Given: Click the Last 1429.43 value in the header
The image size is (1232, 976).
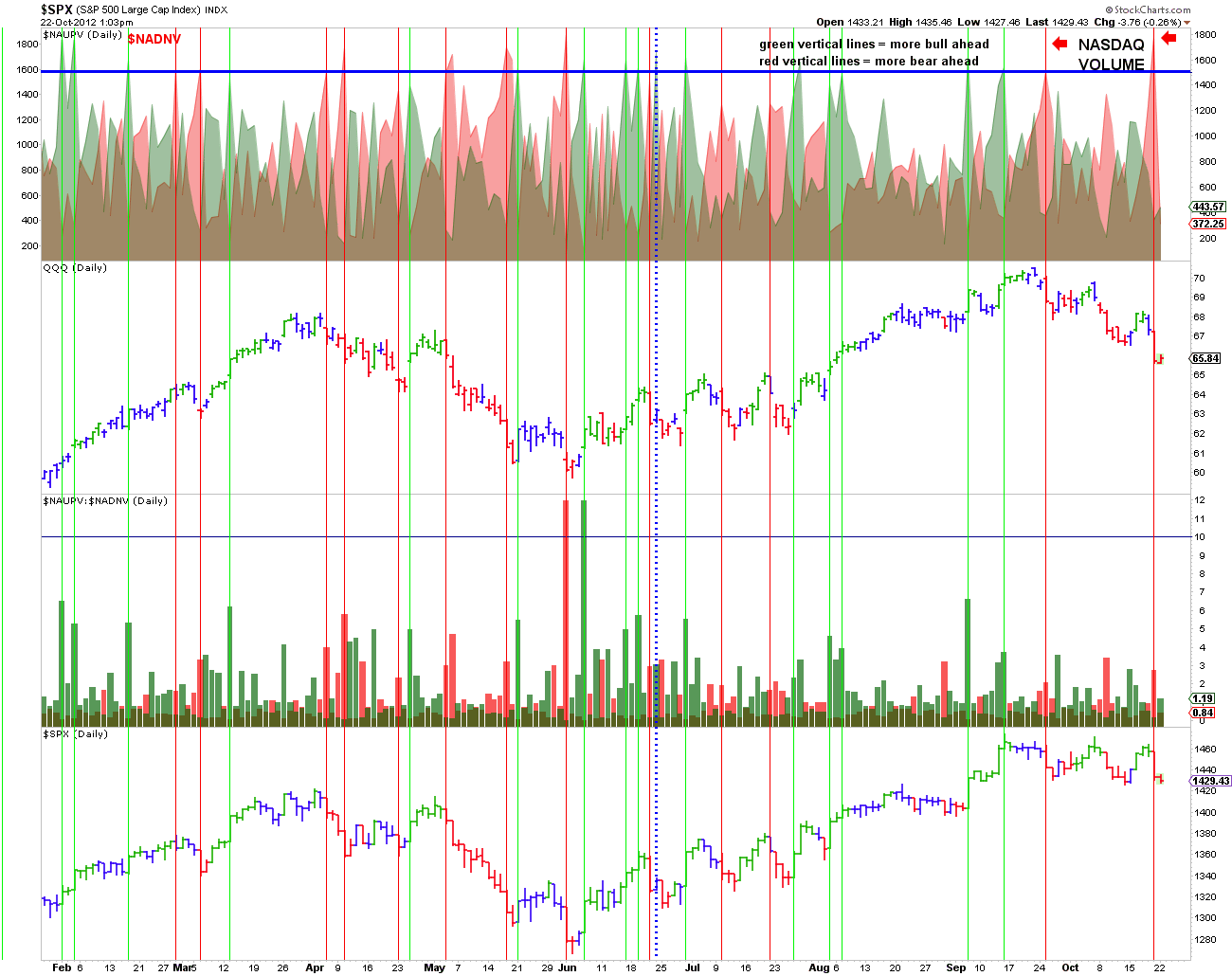Looking at the screenshot, I should tap(1057, 22).
